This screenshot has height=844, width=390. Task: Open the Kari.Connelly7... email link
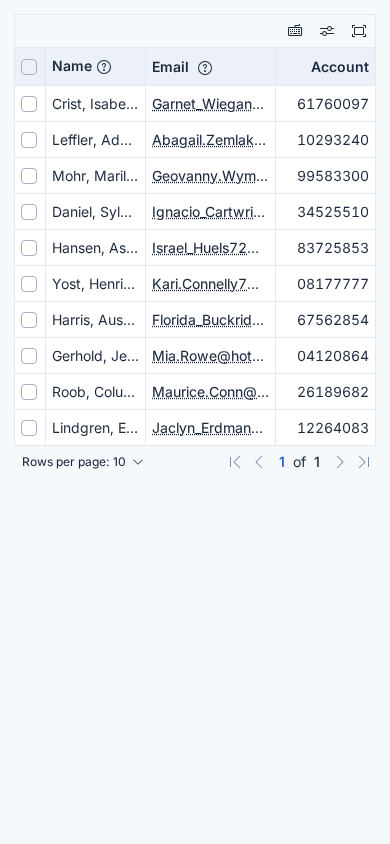click(205, 284)
